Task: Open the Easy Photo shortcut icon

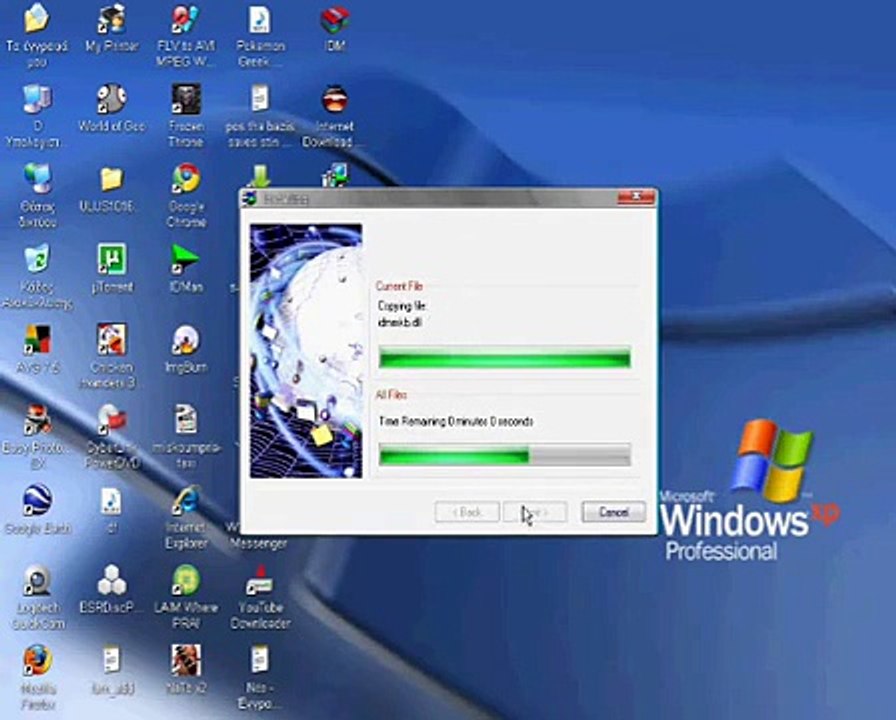Action: [x=37, y=419]
